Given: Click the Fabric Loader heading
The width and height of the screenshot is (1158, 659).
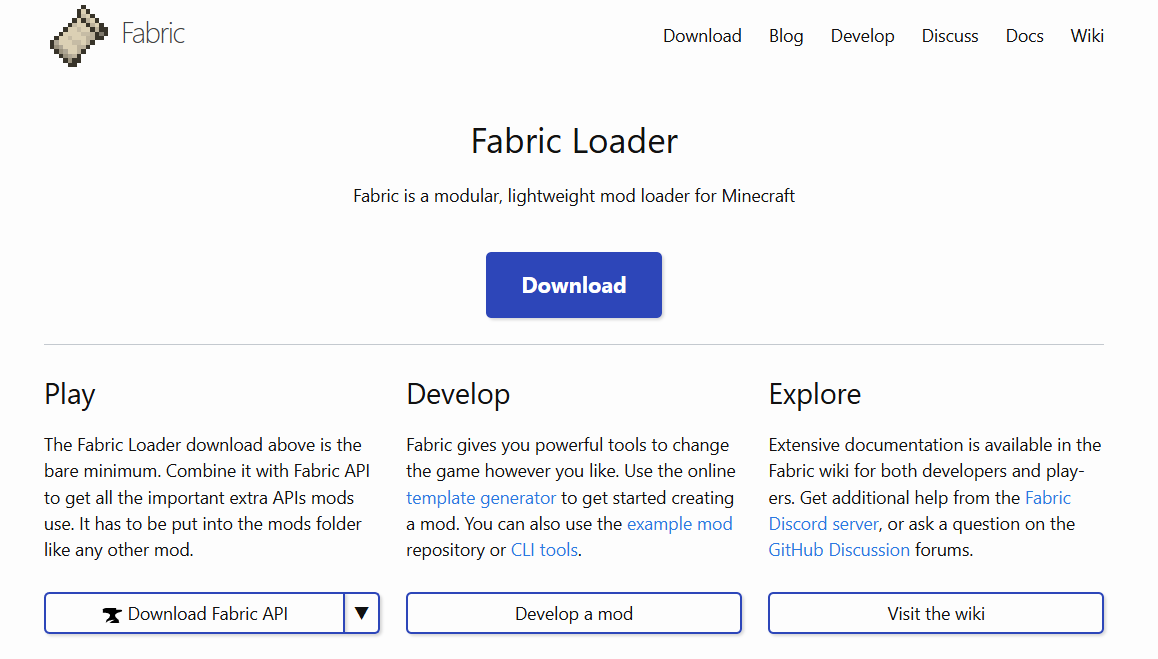Looking at the screenshot, I should (574, 141).
